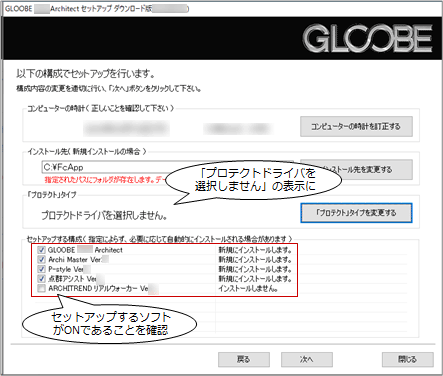Toggle the 点群アシスト checkbox
The image size is (443, 376).
(x=41, y=279)
